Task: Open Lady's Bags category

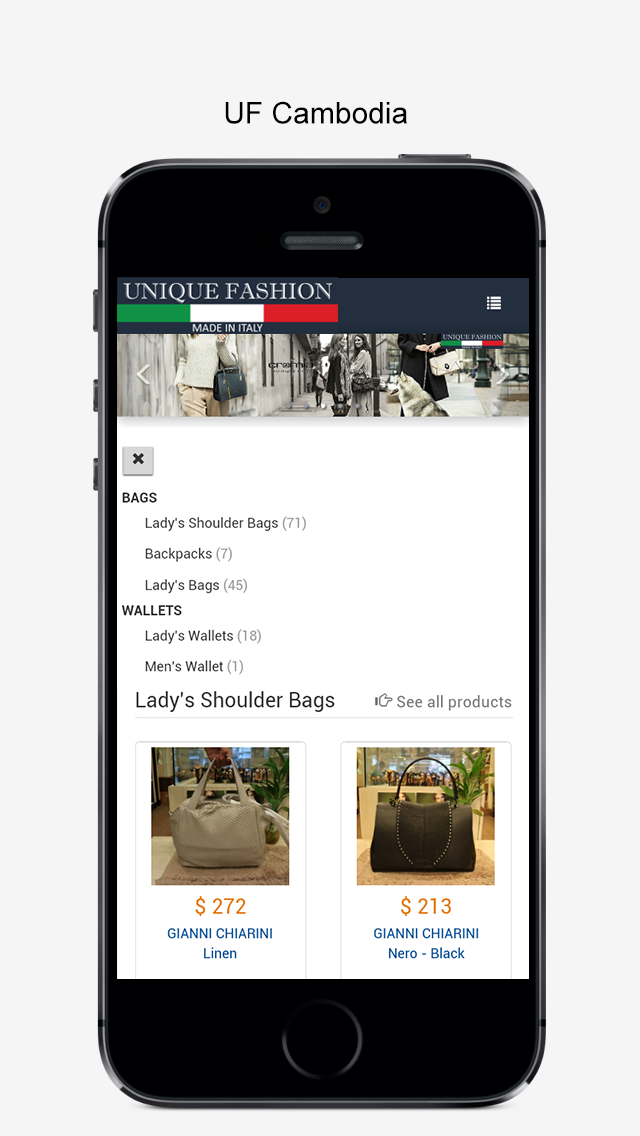Action: click(x=196, y=585)
